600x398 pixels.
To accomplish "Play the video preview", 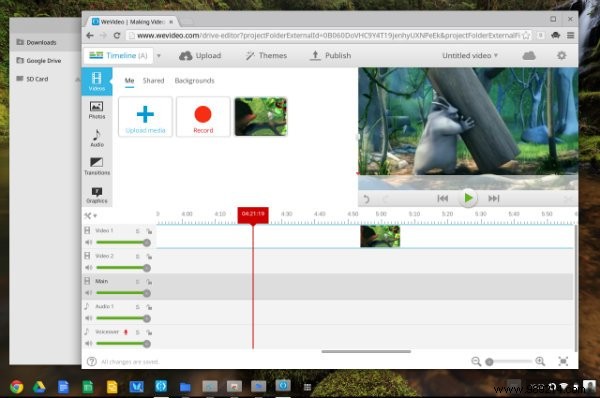I will click(468, 198).
